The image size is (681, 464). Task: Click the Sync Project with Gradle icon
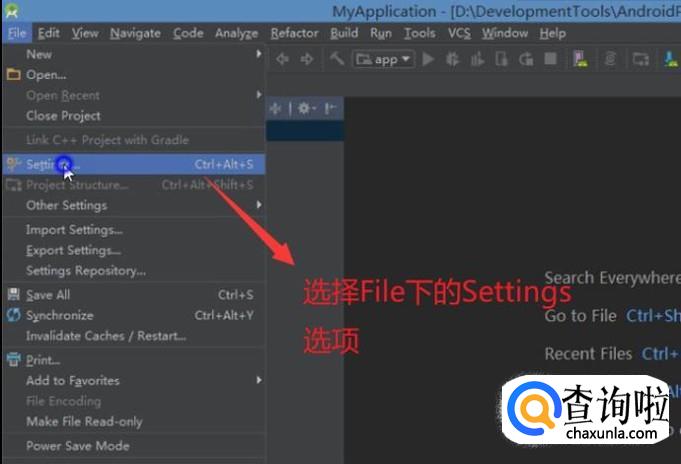tap(610, 59)
